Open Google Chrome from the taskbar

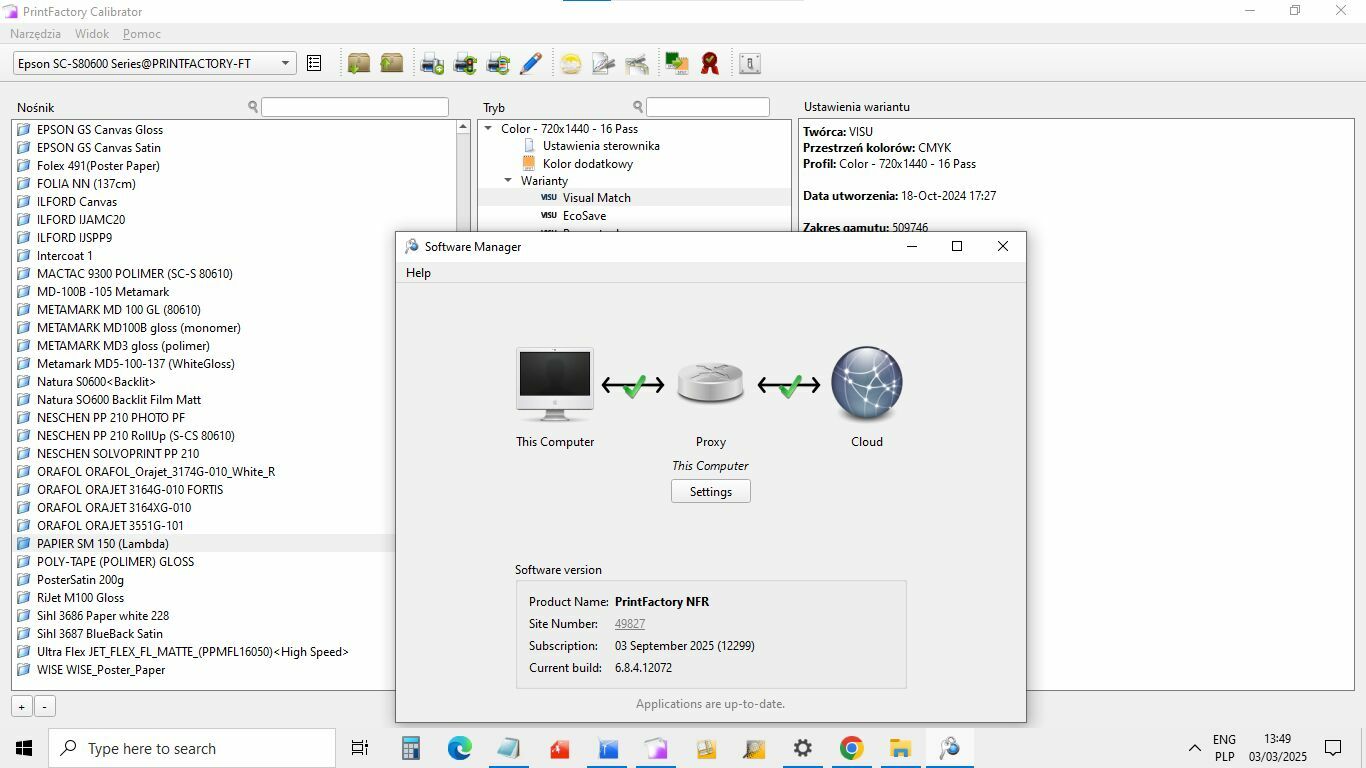851,748
